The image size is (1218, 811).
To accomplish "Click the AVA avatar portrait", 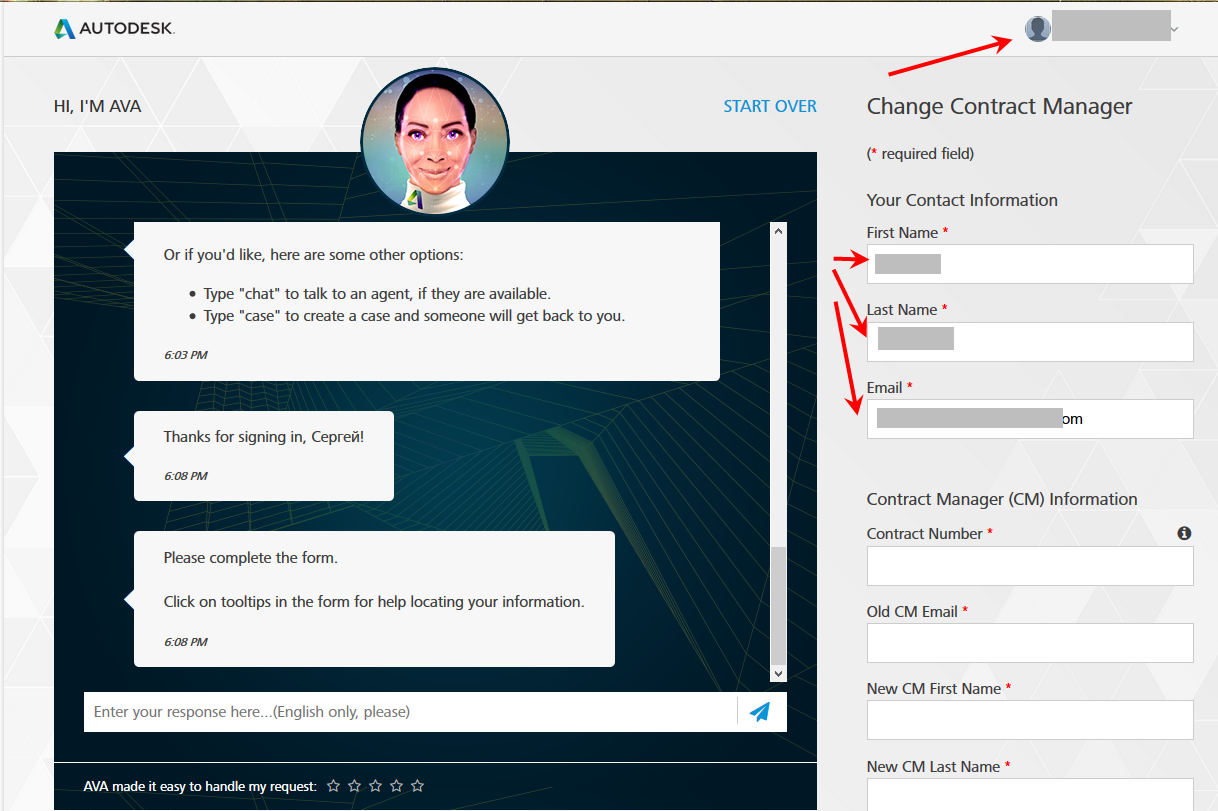I will tap(435, 141).
